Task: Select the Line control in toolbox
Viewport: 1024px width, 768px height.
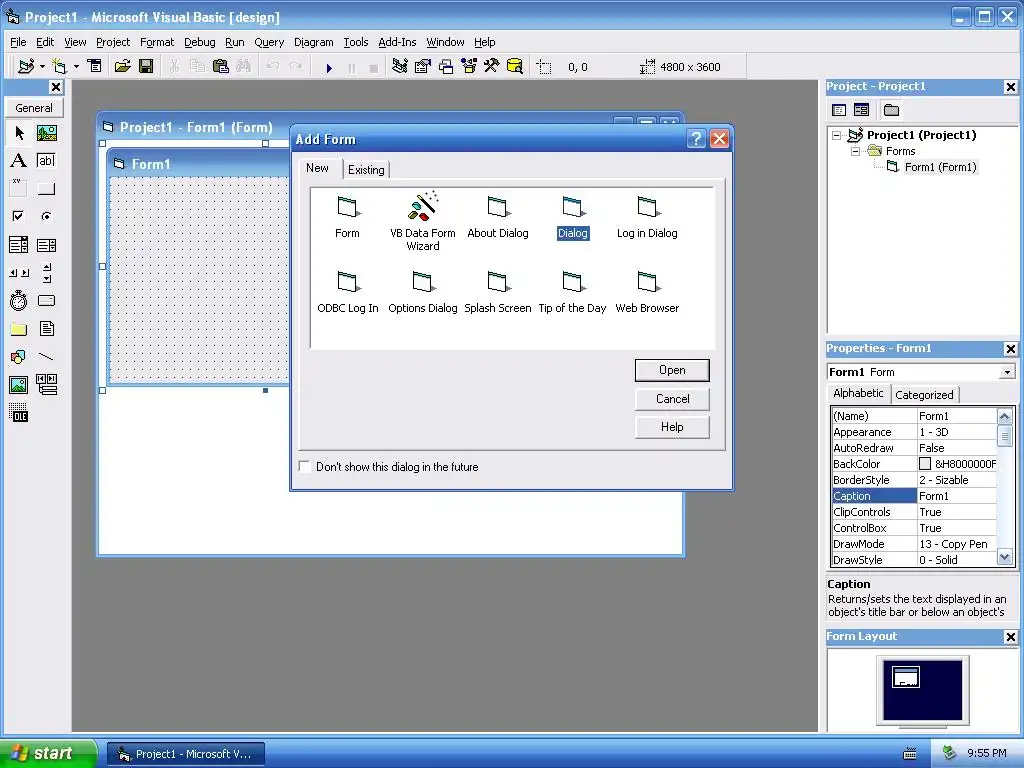Action: (x=46, y=357)
